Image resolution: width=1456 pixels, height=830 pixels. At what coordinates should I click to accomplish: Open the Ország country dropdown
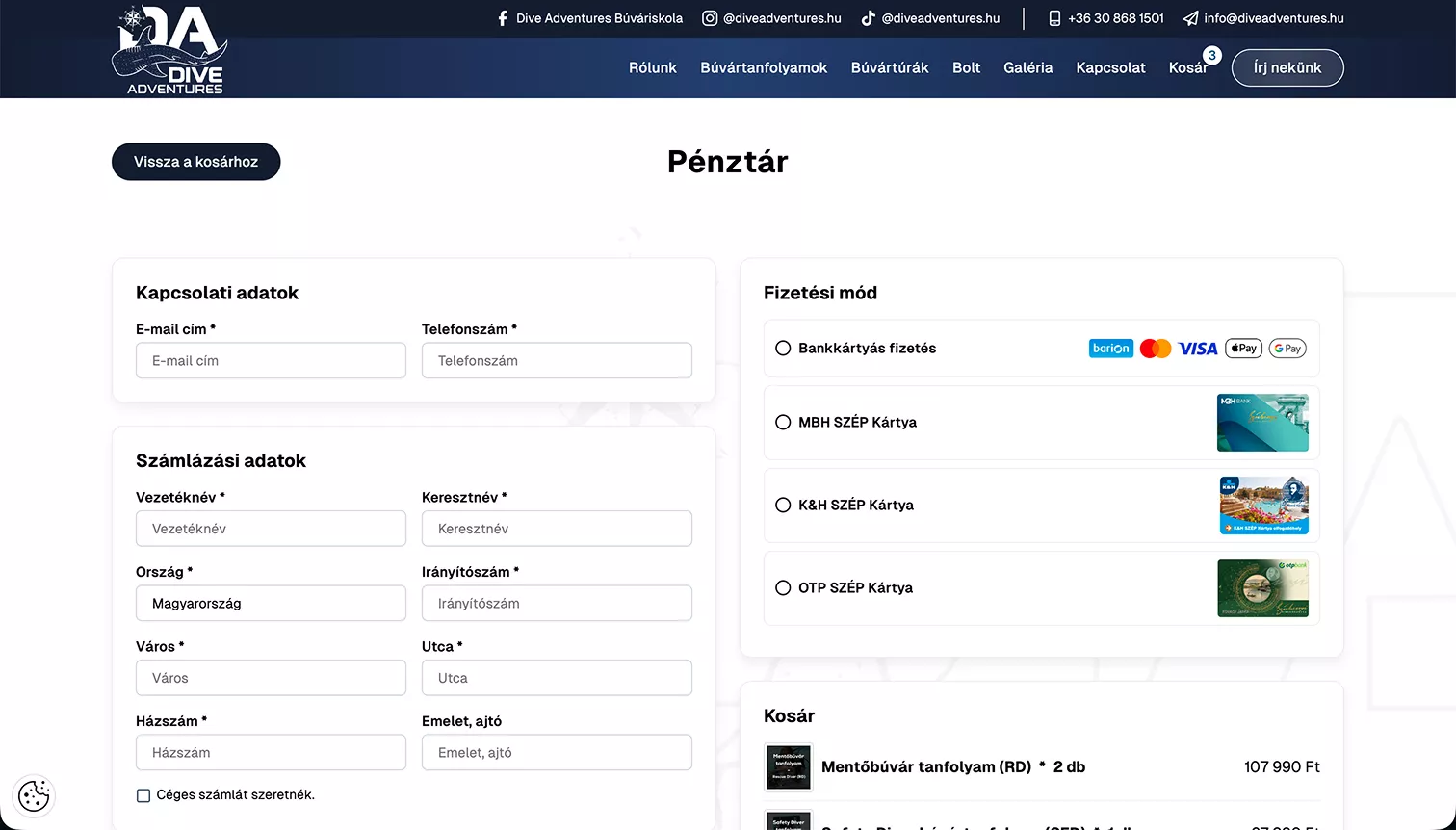(271, 604)
